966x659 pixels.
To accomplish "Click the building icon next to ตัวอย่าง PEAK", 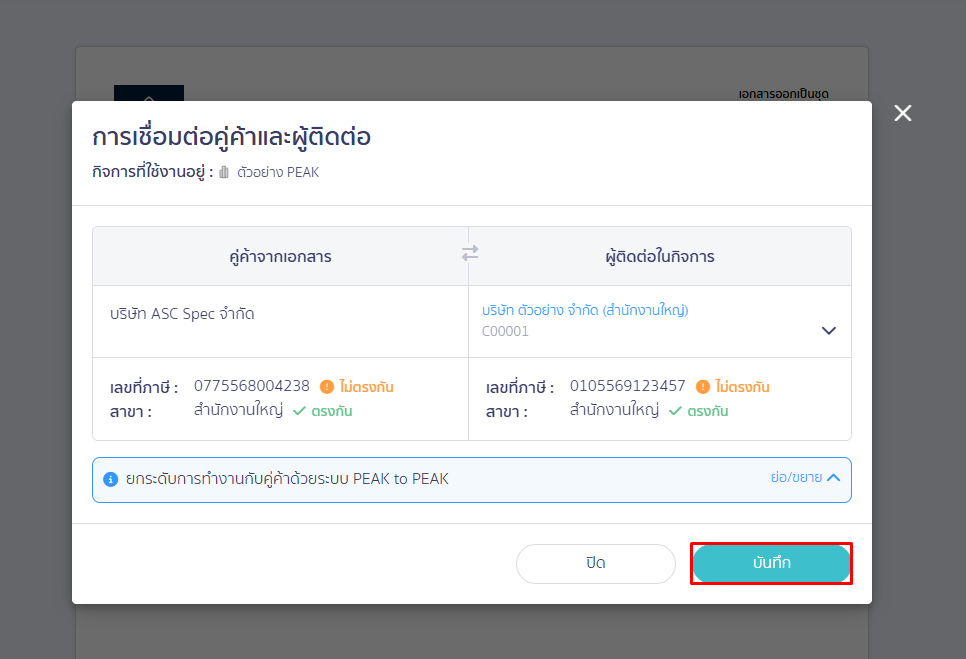I will [x=224, y=172].
